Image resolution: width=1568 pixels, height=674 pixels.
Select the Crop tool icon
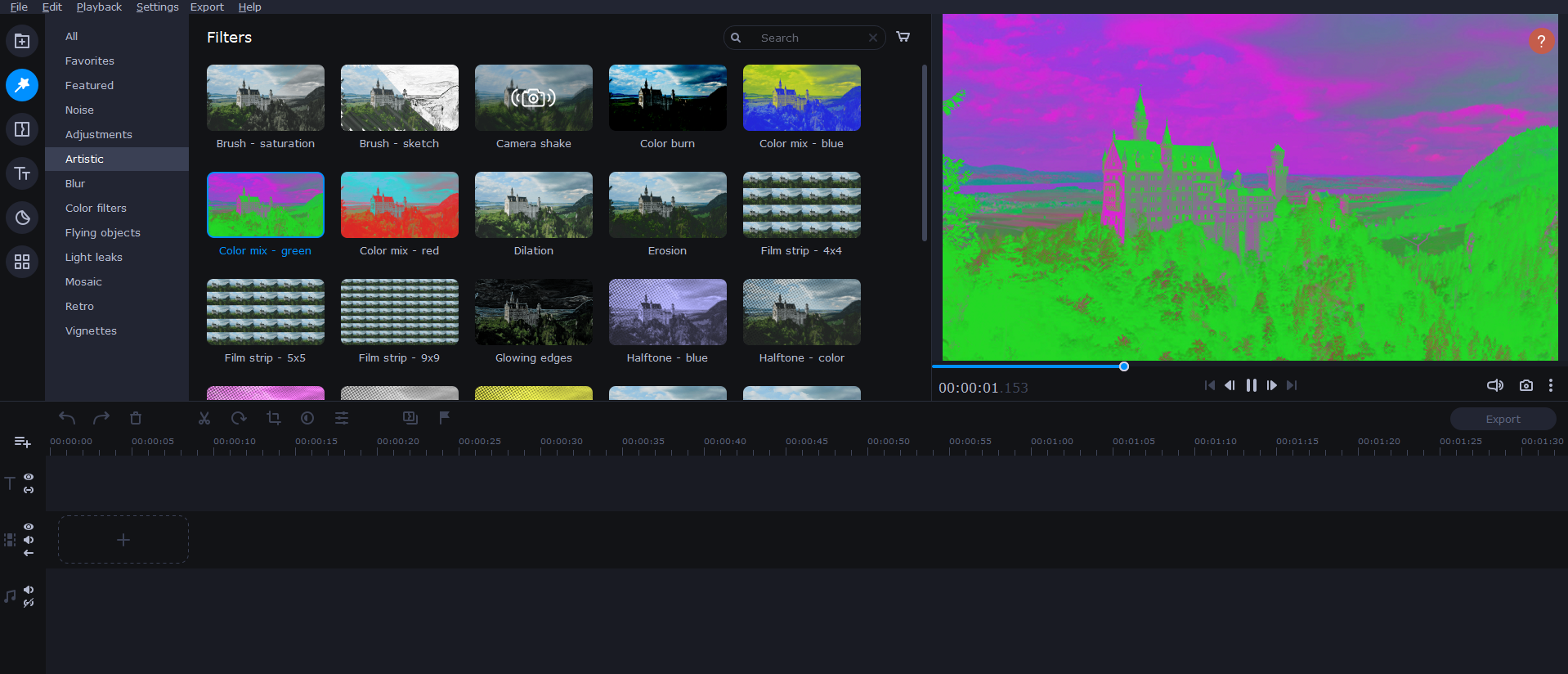click(x=274, y=418)
